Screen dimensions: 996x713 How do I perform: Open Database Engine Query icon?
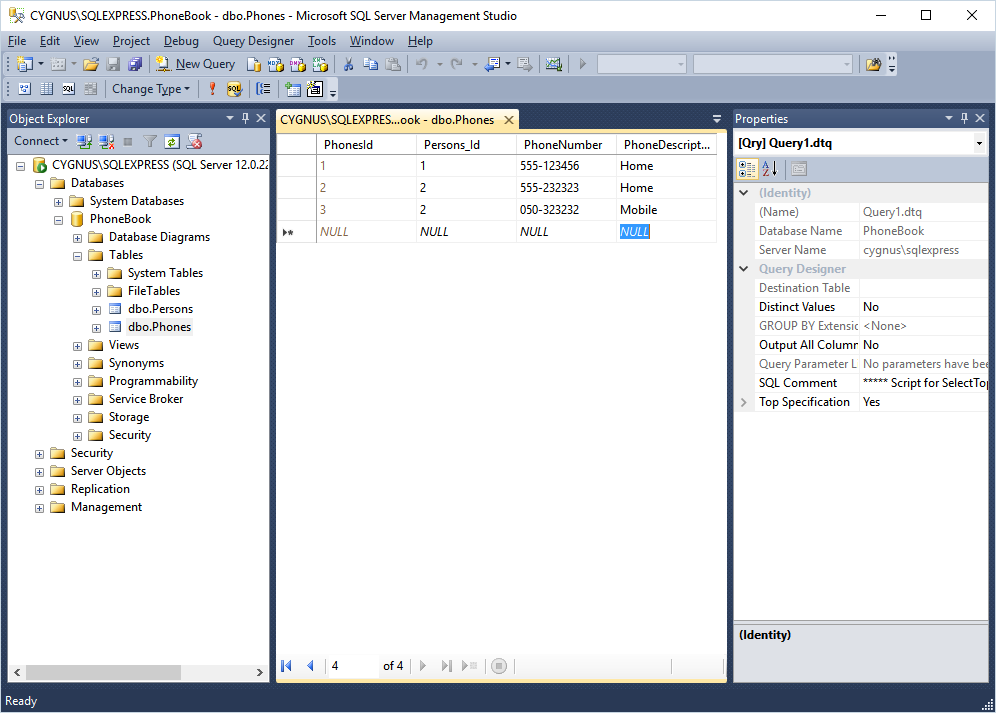point(253,64)
